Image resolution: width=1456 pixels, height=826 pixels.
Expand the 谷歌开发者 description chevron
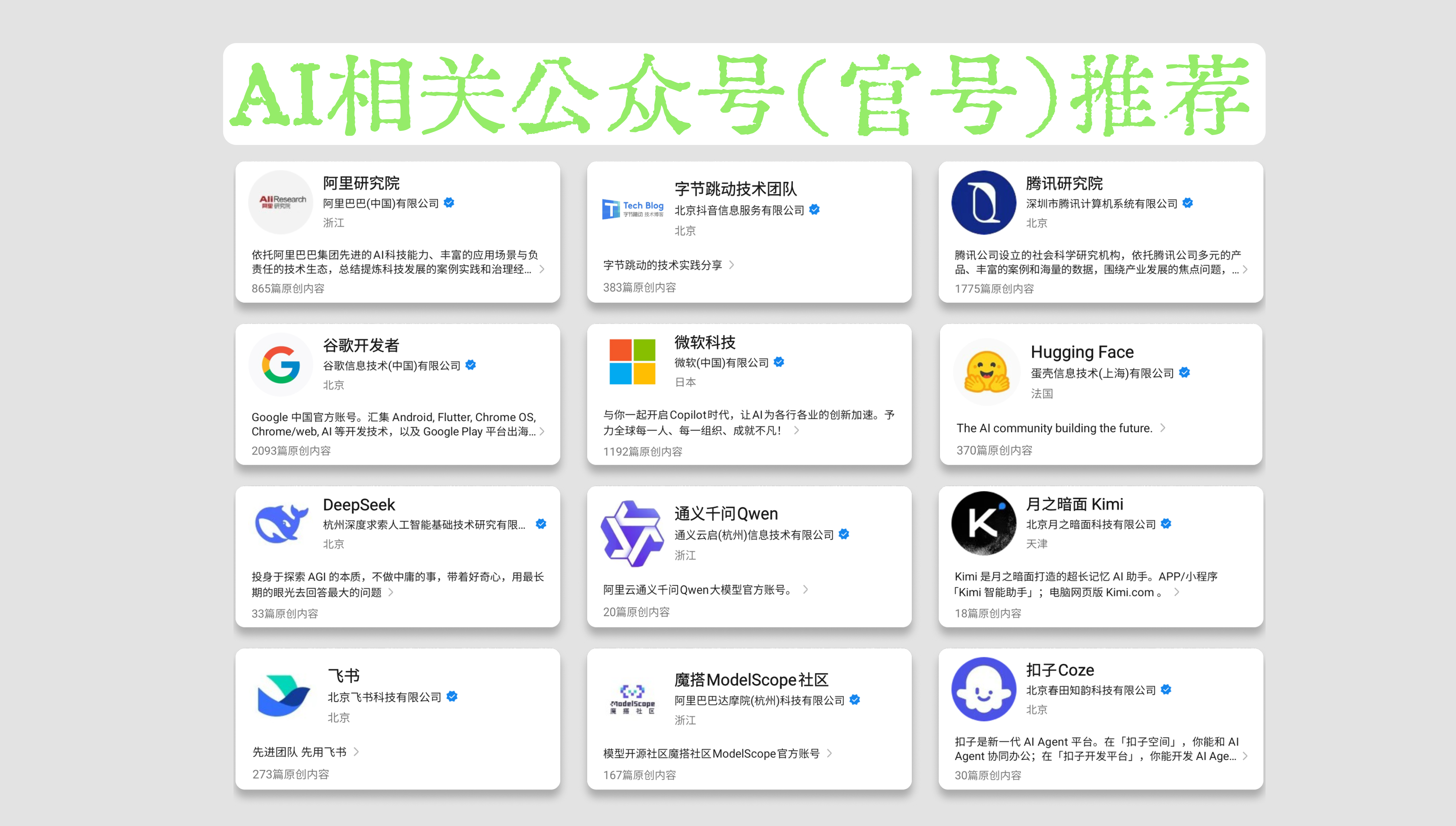(x=542, y=431)
